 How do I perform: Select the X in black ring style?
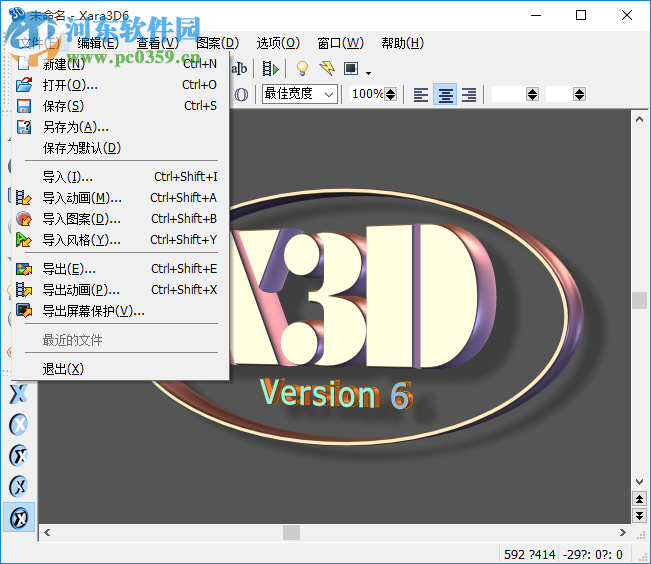click(19, 455)
